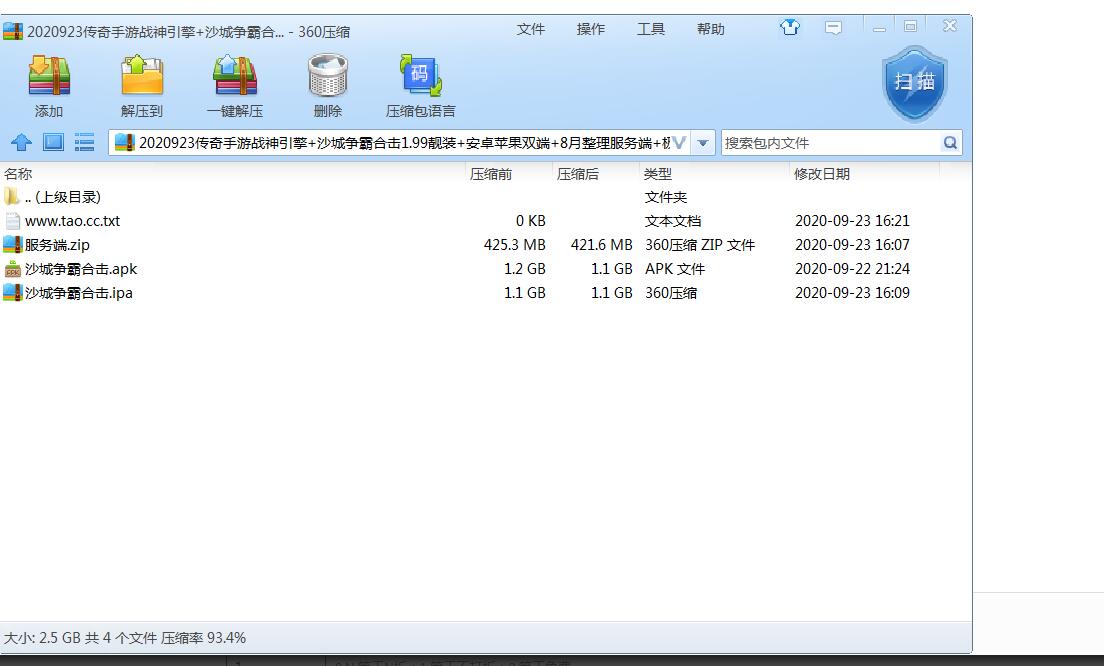Sort files by 修改日期 column header
The image size is (1104, 666).
click(822, 174)
